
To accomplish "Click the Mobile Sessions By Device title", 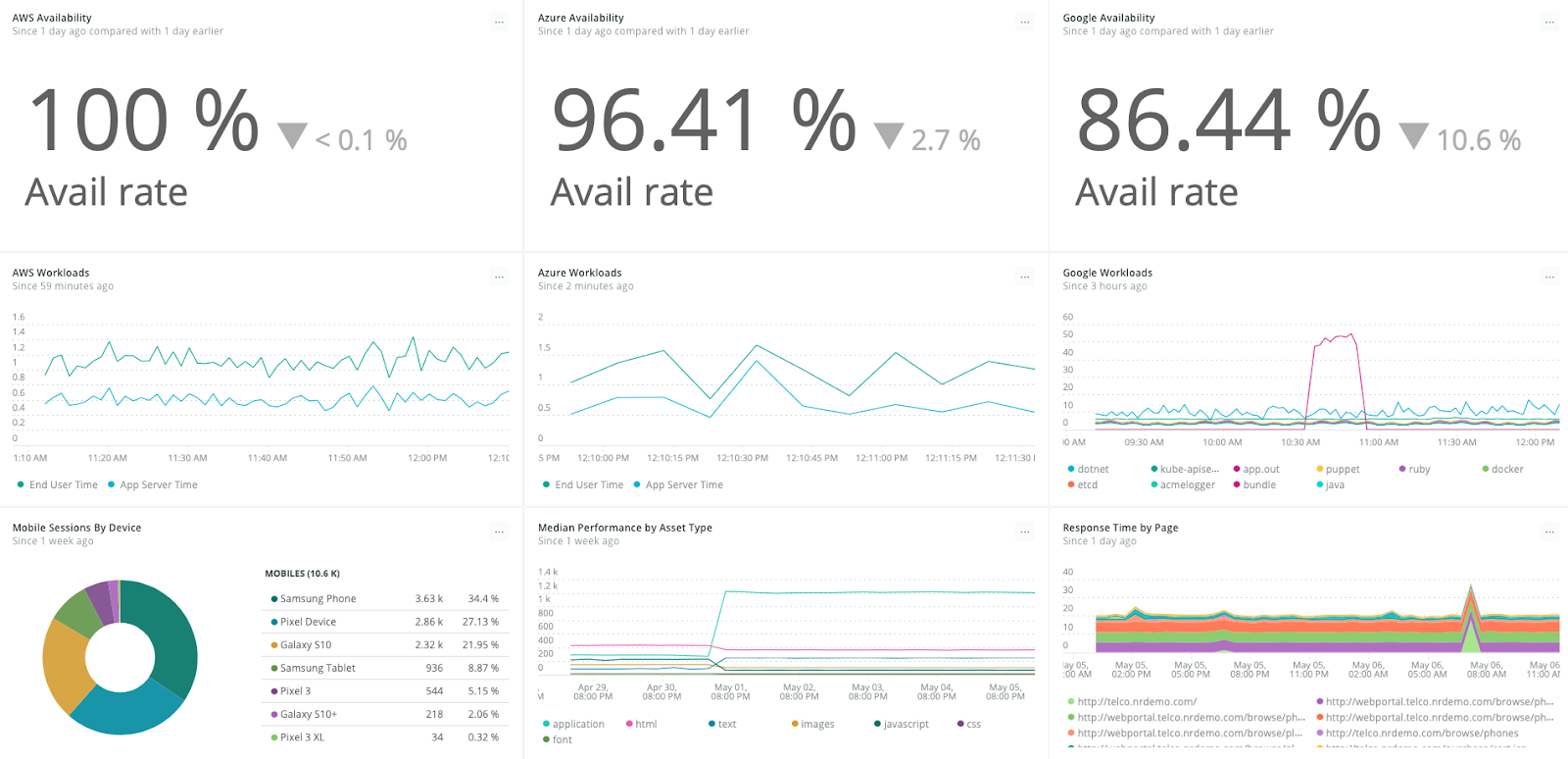I will click(76, 528).
